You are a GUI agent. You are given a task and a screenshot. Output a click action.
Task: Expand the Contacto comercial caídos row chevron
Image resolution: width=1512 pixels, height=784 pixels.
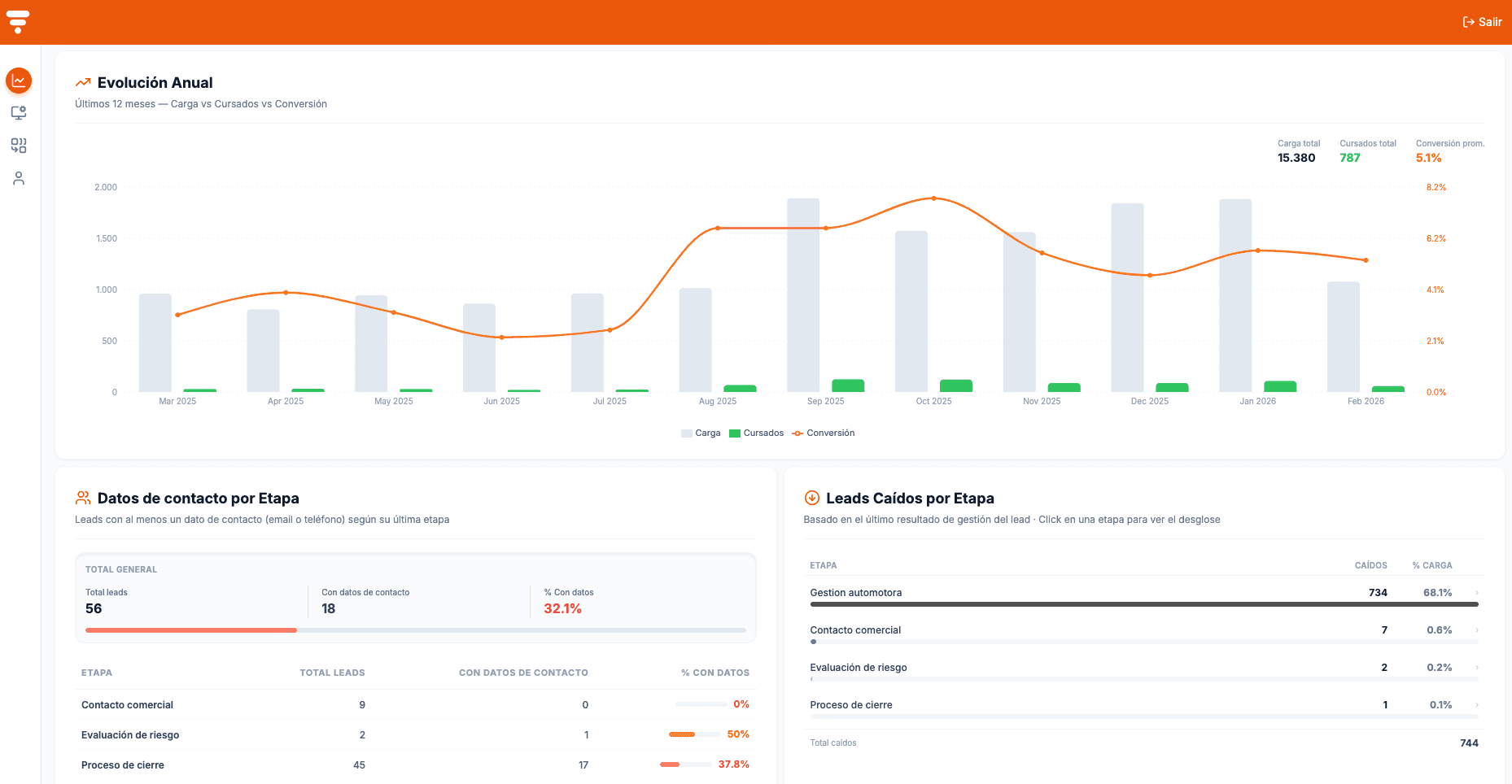point(1476,630)
